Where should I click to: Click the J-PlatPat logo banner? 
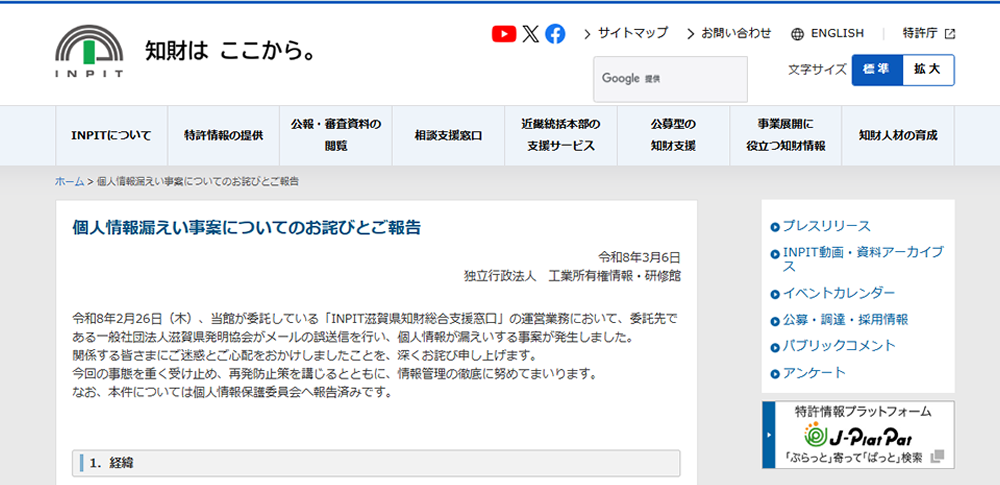click(x=858, y=435)
